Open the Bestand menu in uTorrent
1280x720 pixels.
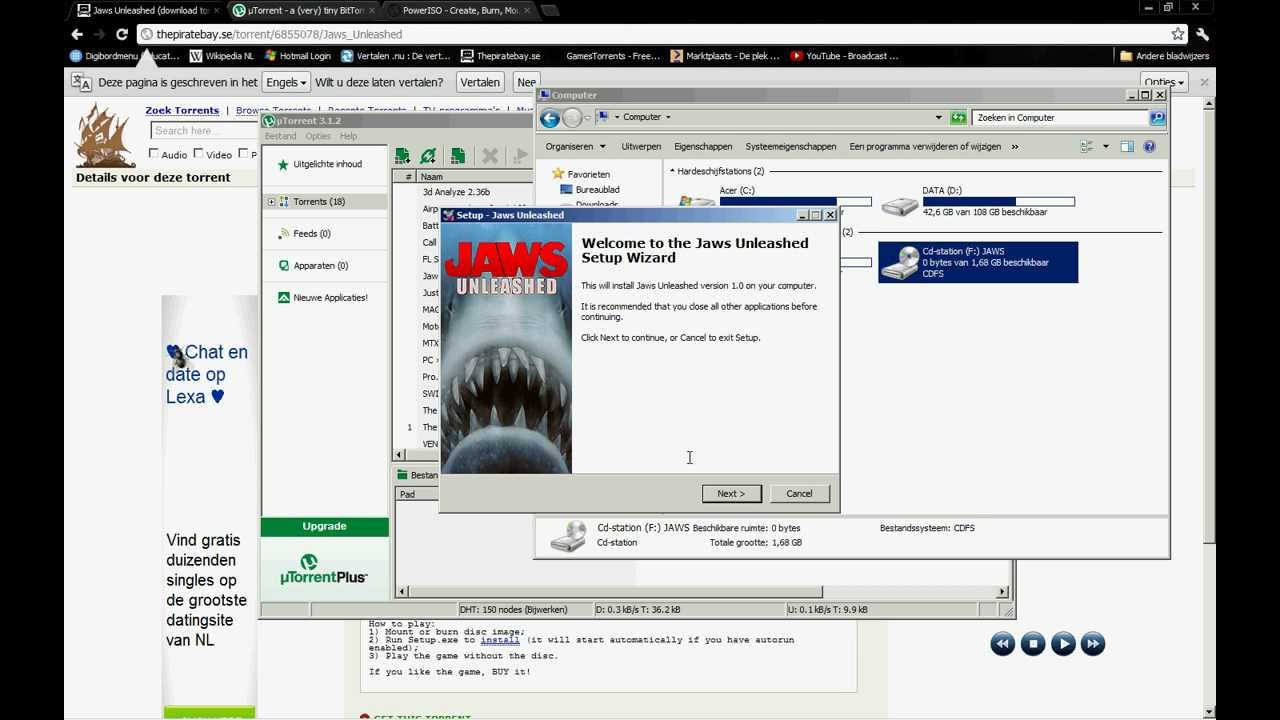pyautogui.click(x=280, y=136)
